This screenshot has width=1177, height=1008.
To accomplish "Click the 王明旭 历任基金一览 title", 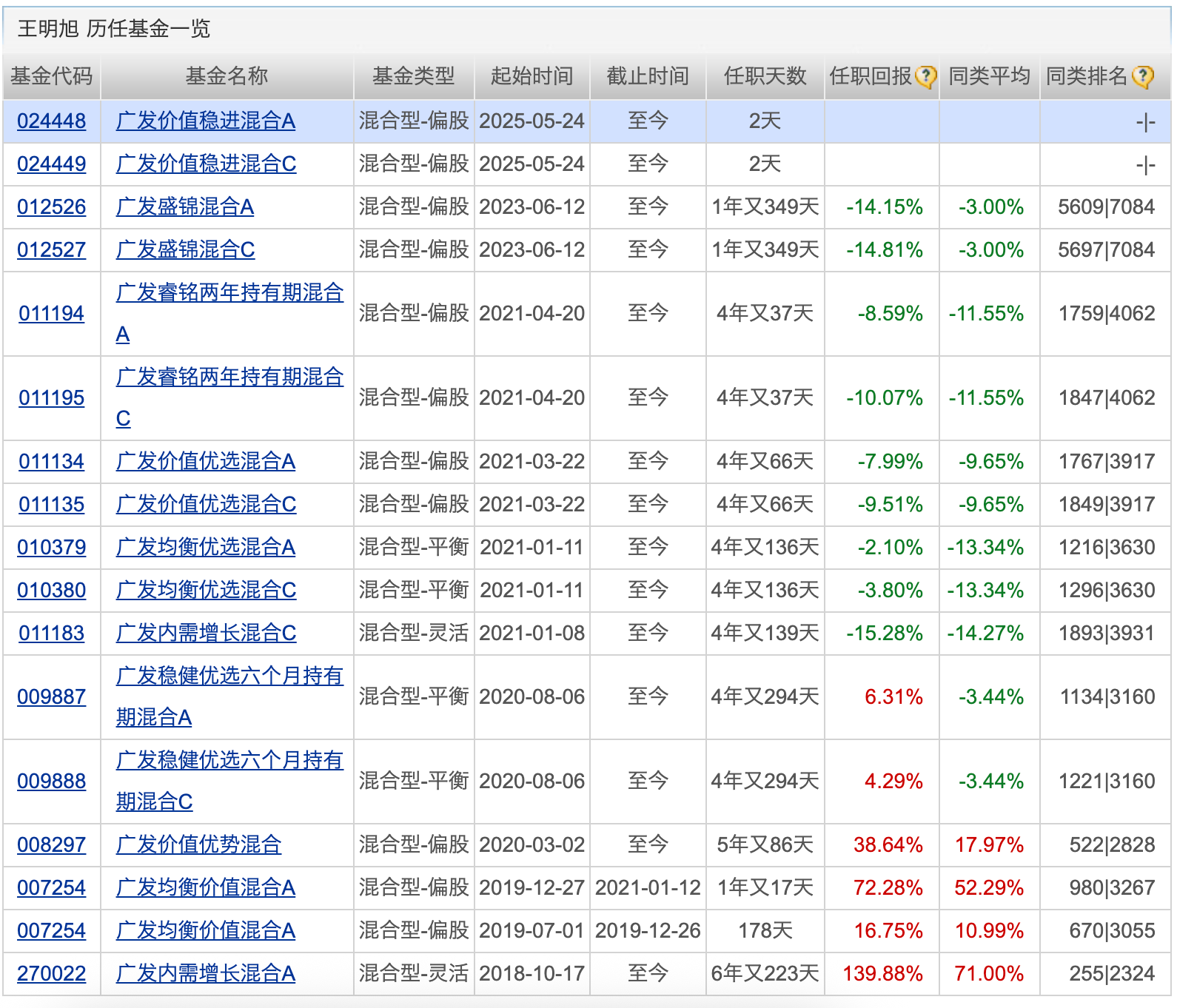I will click(114, 29).
